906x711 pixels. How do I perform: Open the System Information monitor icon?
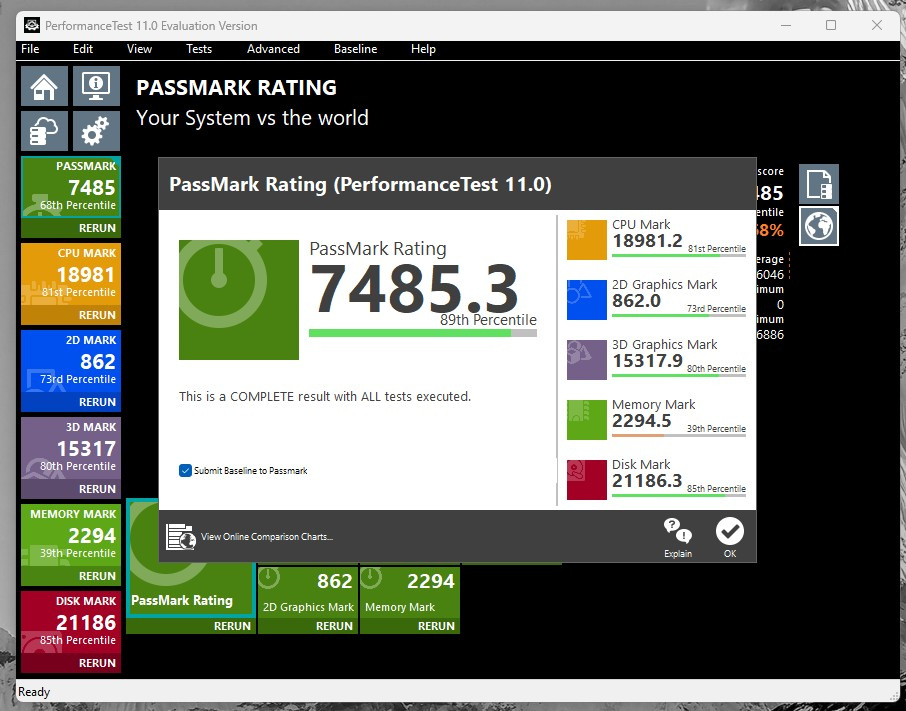(x=96, y=86)
